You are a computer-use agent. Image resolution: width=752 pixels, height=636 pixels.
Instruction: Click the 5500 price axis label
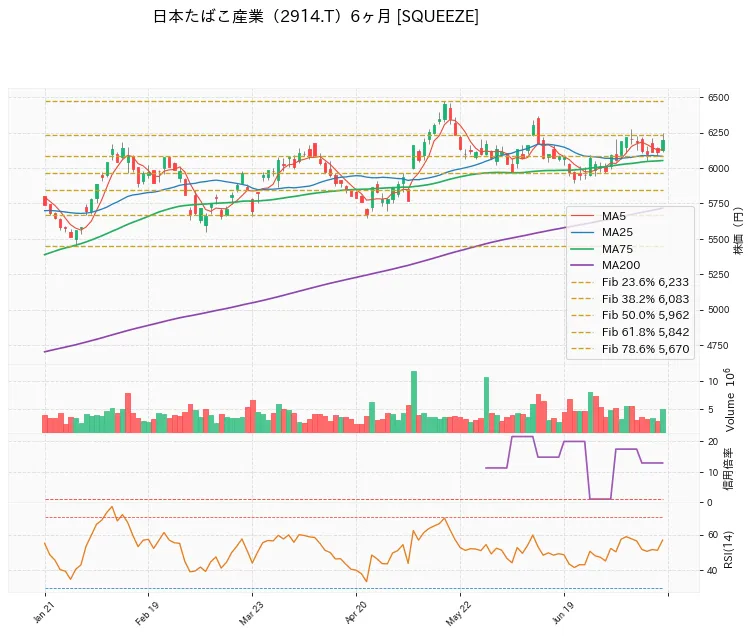click(x=718, y=239)
